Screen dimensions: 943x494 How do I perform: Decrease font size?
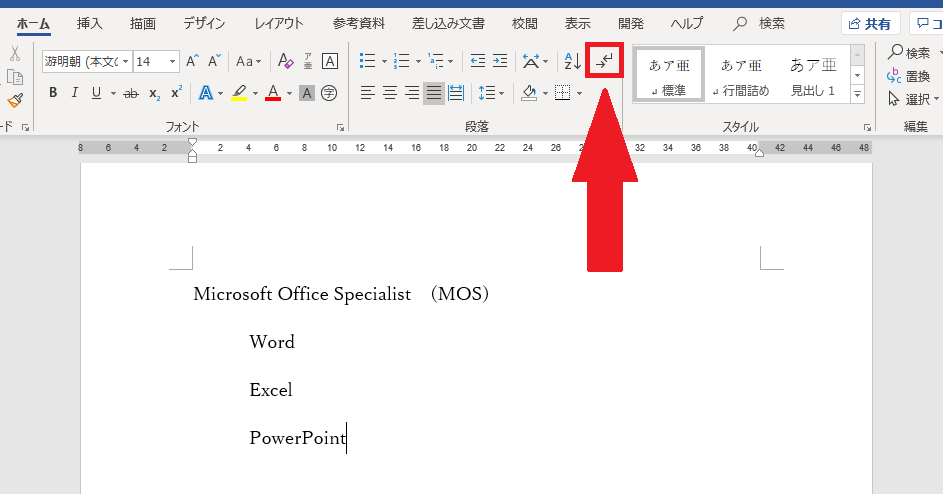pos(214,61)
